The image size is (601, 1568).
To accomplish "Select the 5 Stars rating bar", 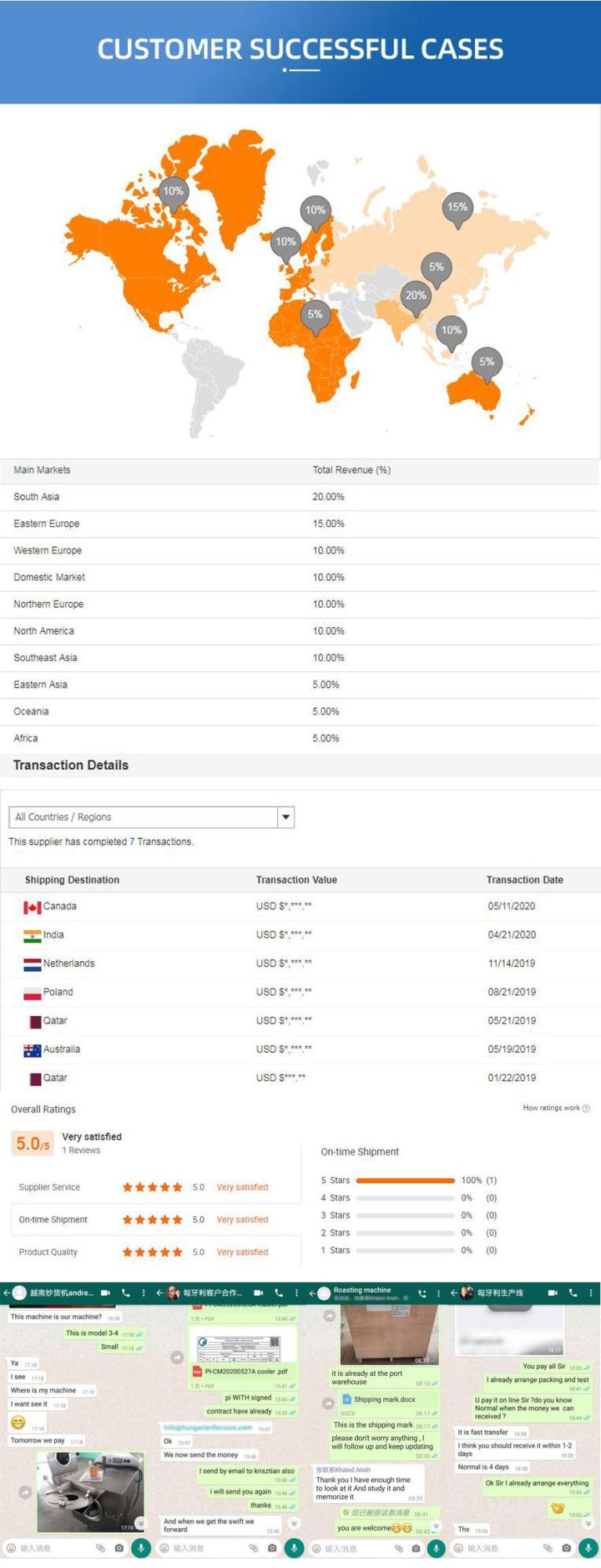I will pyautogui.click(x=405, y=1180).
